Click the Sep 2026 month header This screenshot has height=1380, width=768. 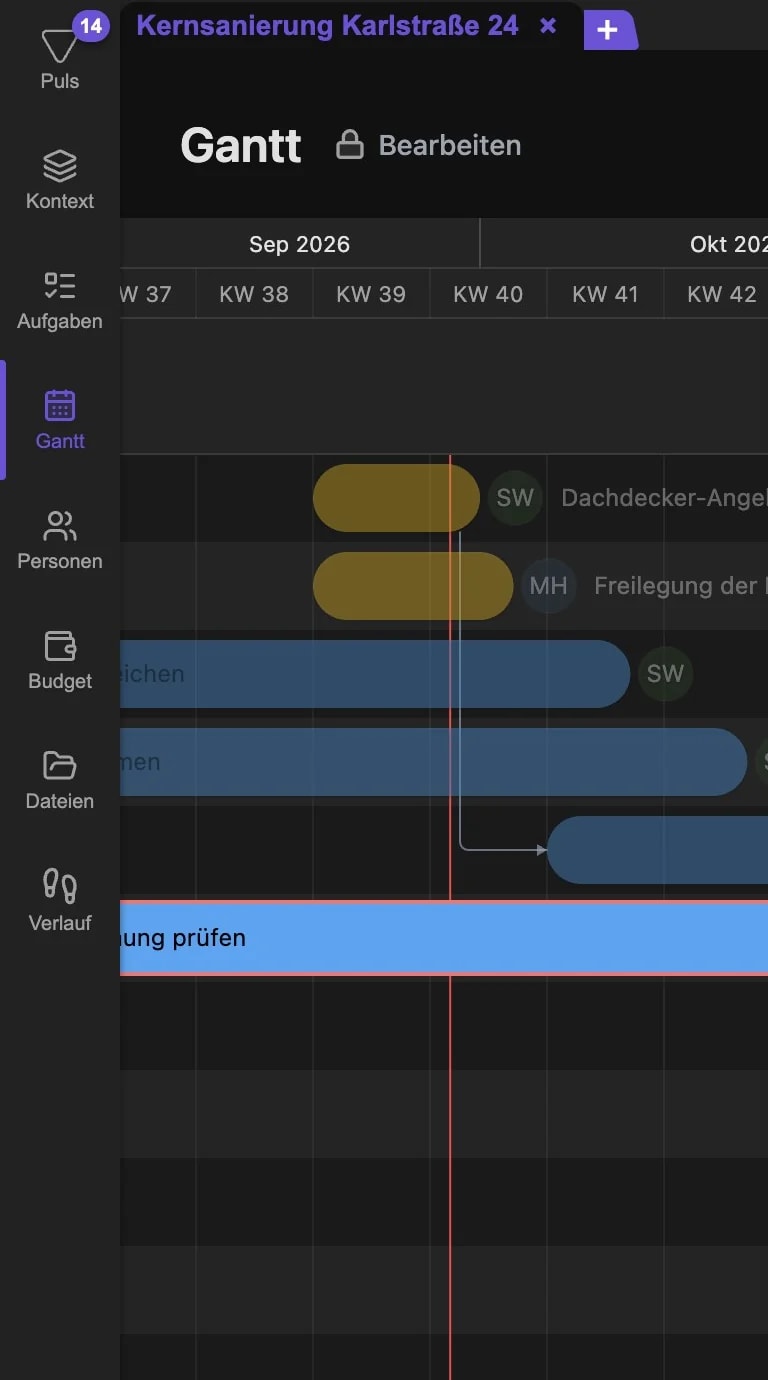click(300, 244)
